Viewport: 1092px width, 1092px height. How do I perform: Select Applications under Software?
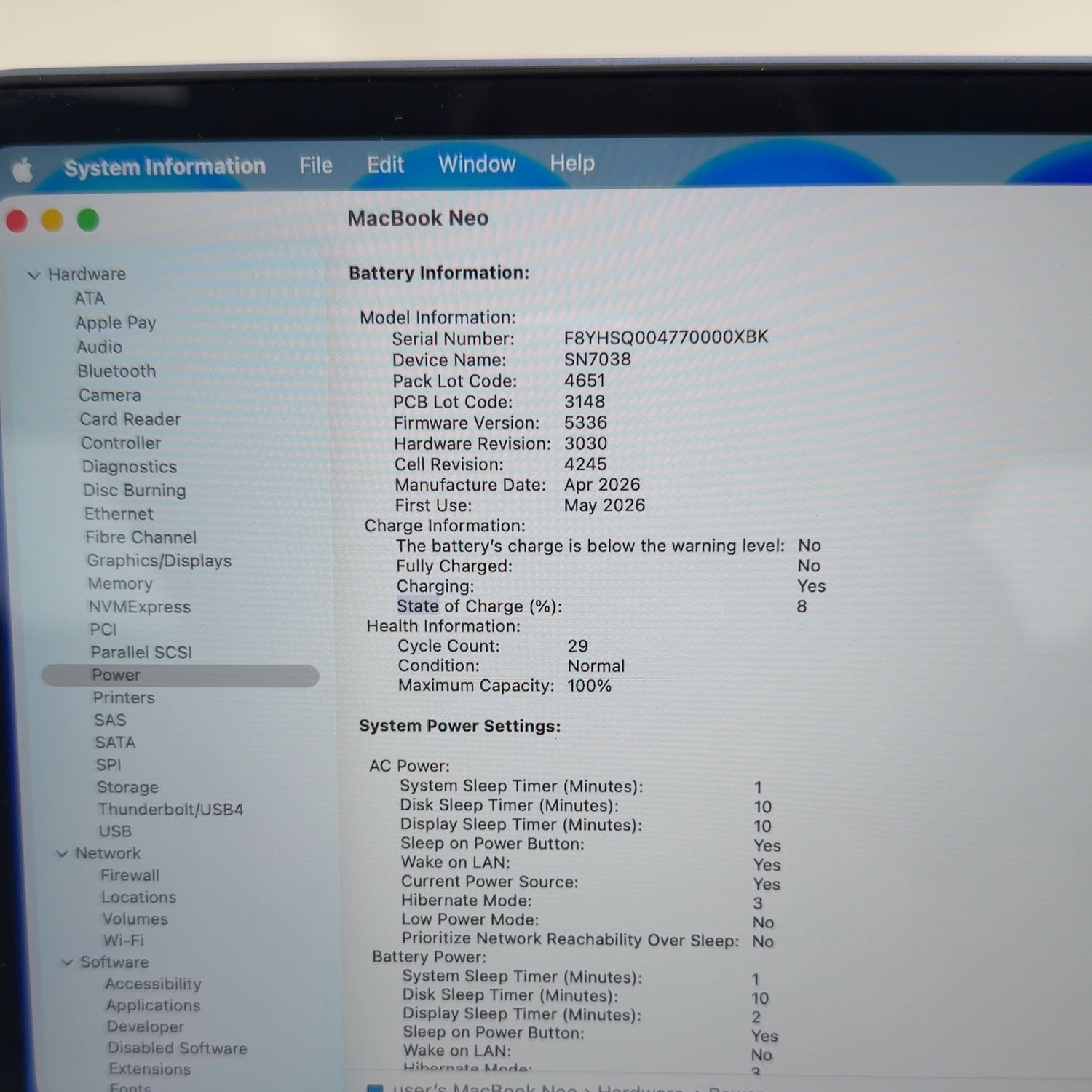[x=153, y=1005]
